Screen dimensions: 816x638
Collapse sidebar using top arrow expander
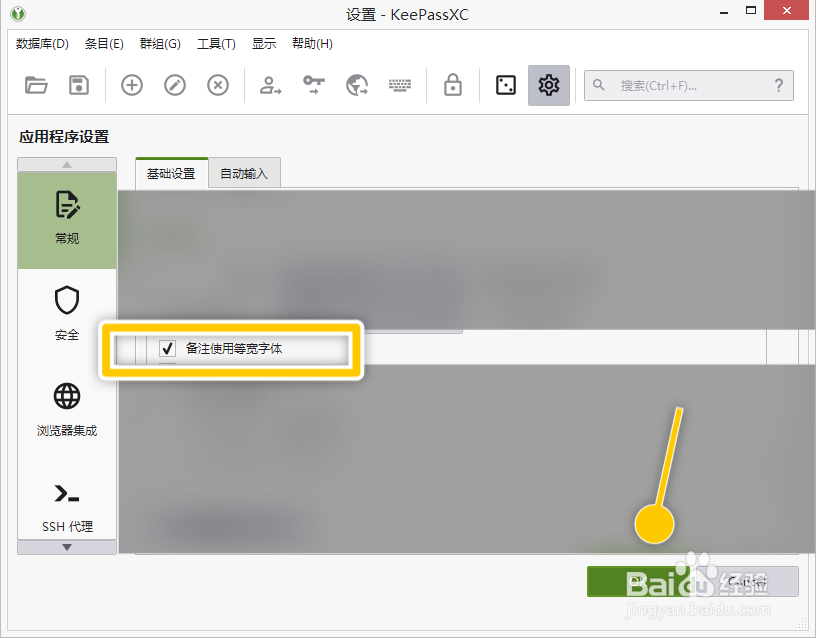tap(67, 163)
